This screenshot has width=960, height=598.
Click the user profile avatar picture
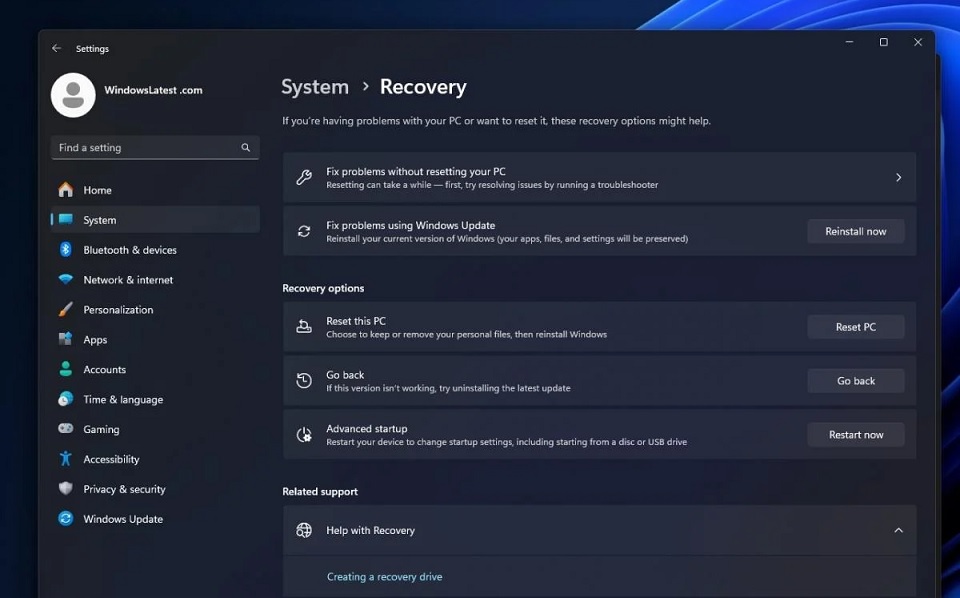[73, 95]
